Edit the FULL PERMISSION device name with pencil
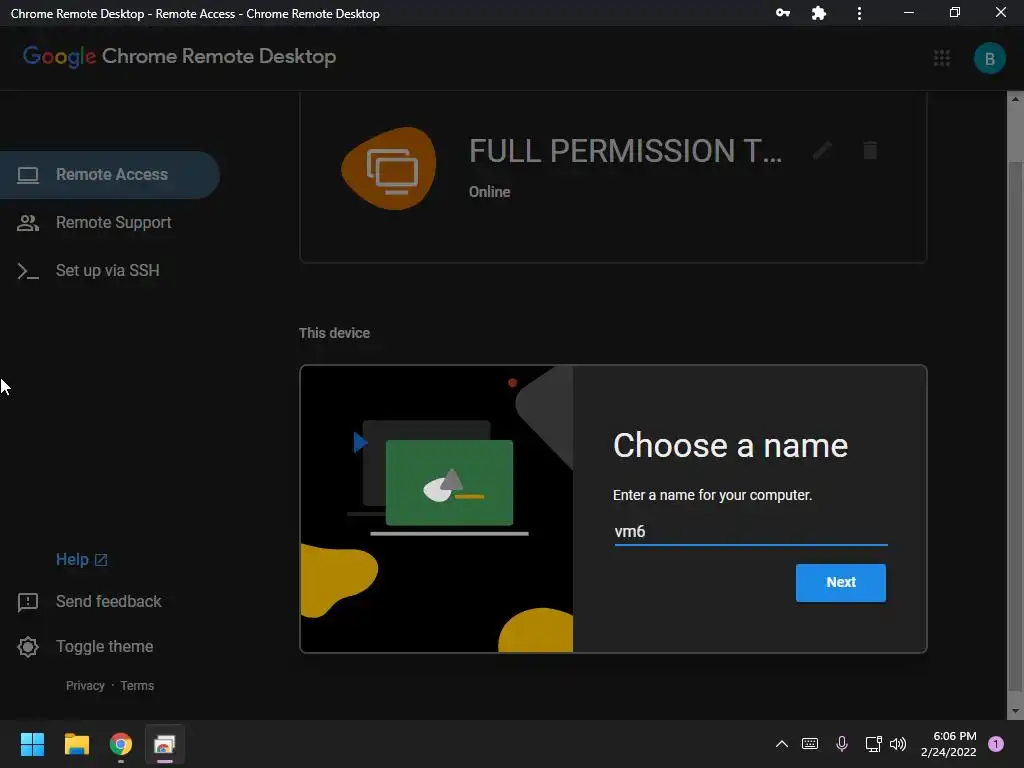Image resolution: width=1024 pixels, height=768 pixels. coord(822,151)
